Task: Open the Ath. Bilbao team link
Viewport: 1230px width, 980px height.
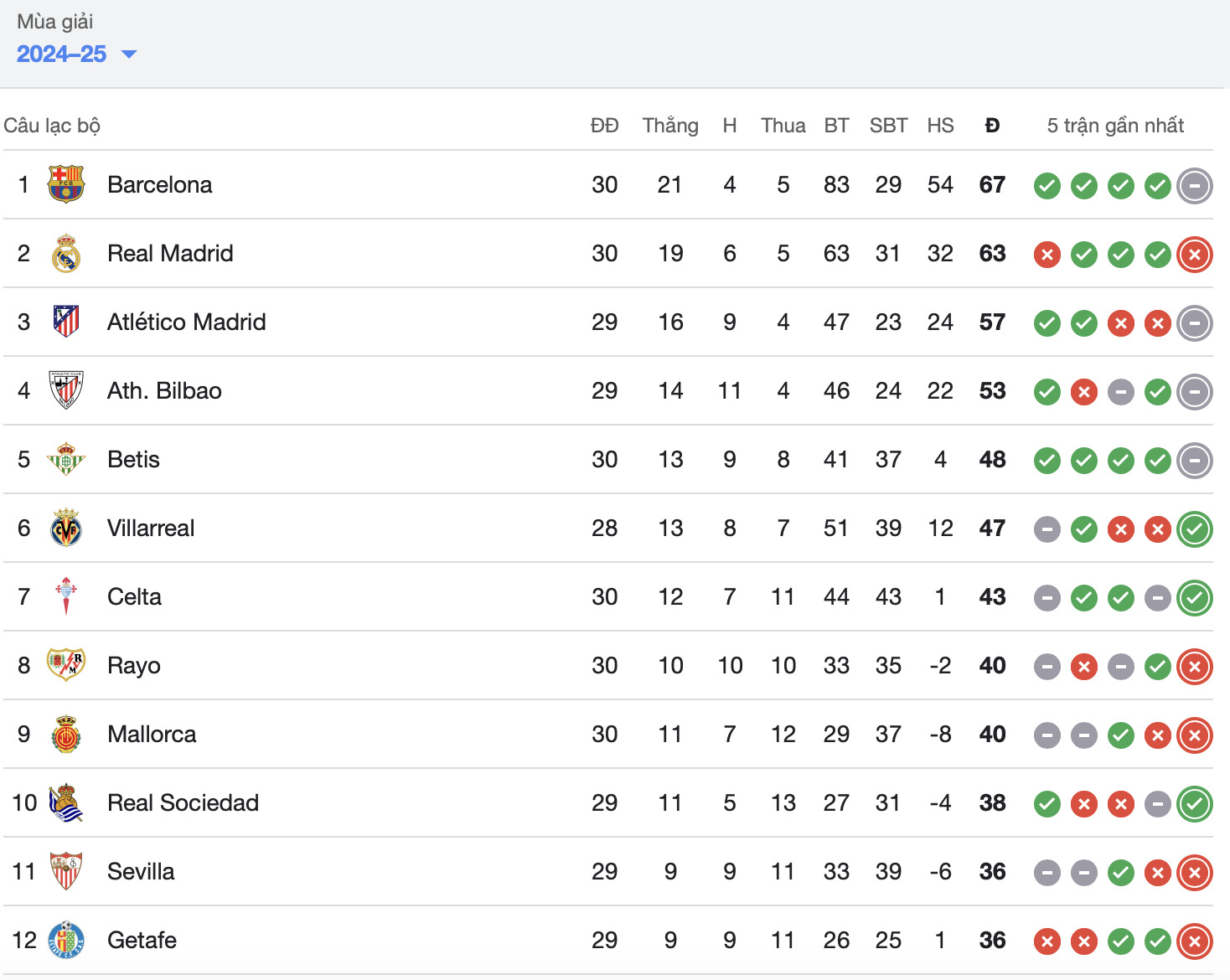Action: click(164, 390)
